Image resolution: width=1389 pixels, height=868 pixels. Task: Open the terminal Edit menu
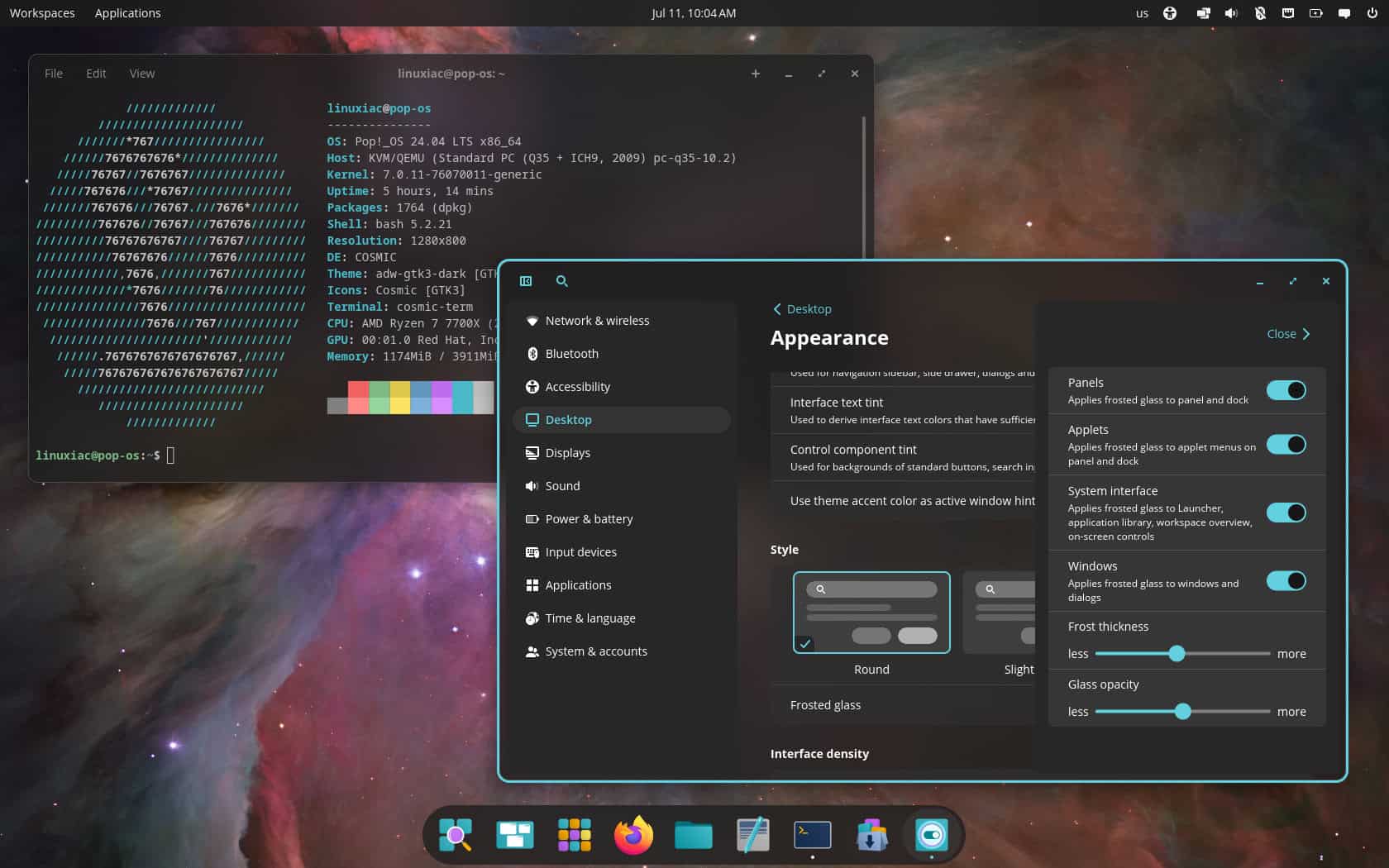[x=96, y=74]
